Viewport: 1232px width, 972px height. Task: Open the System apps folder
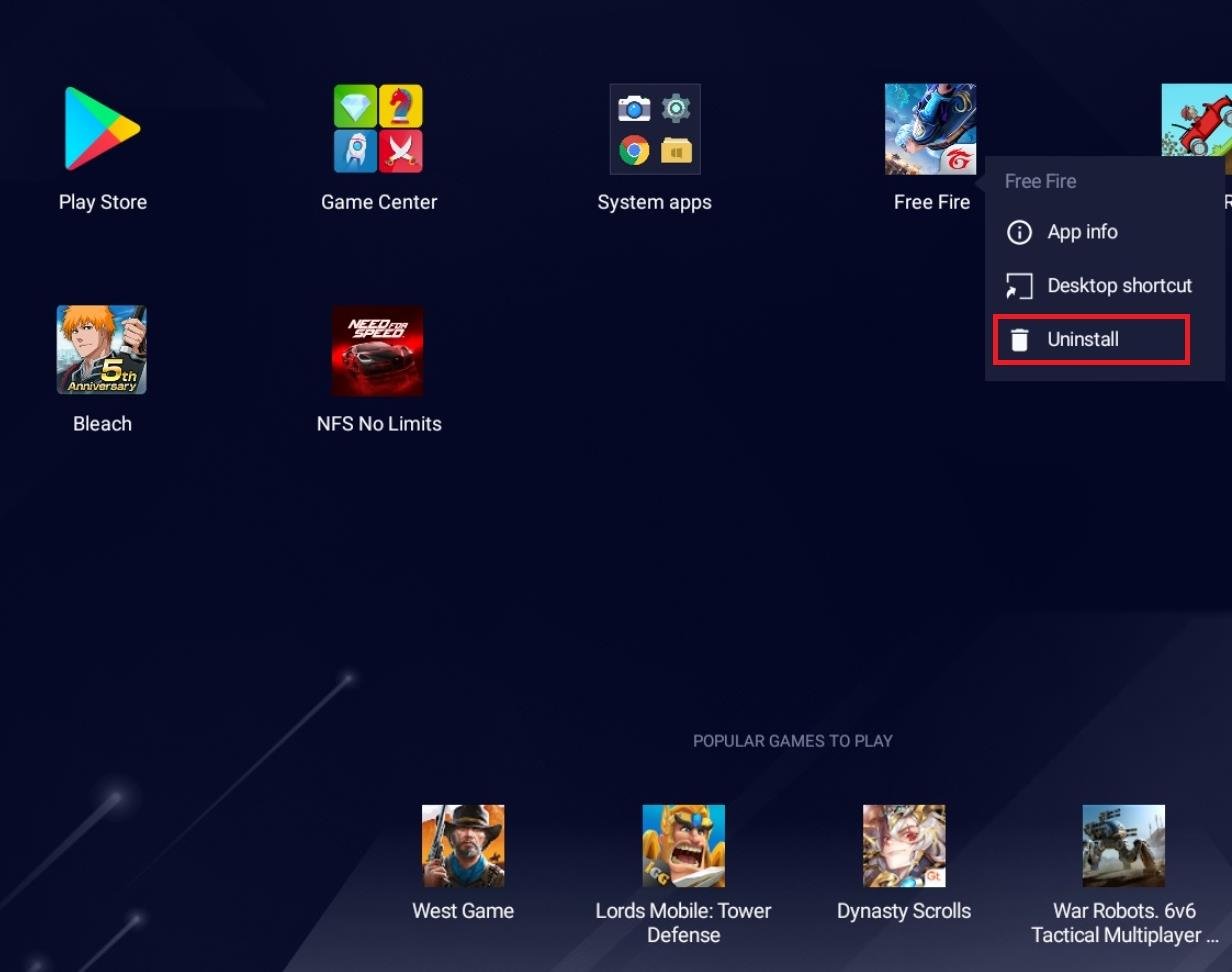(654, 127)
